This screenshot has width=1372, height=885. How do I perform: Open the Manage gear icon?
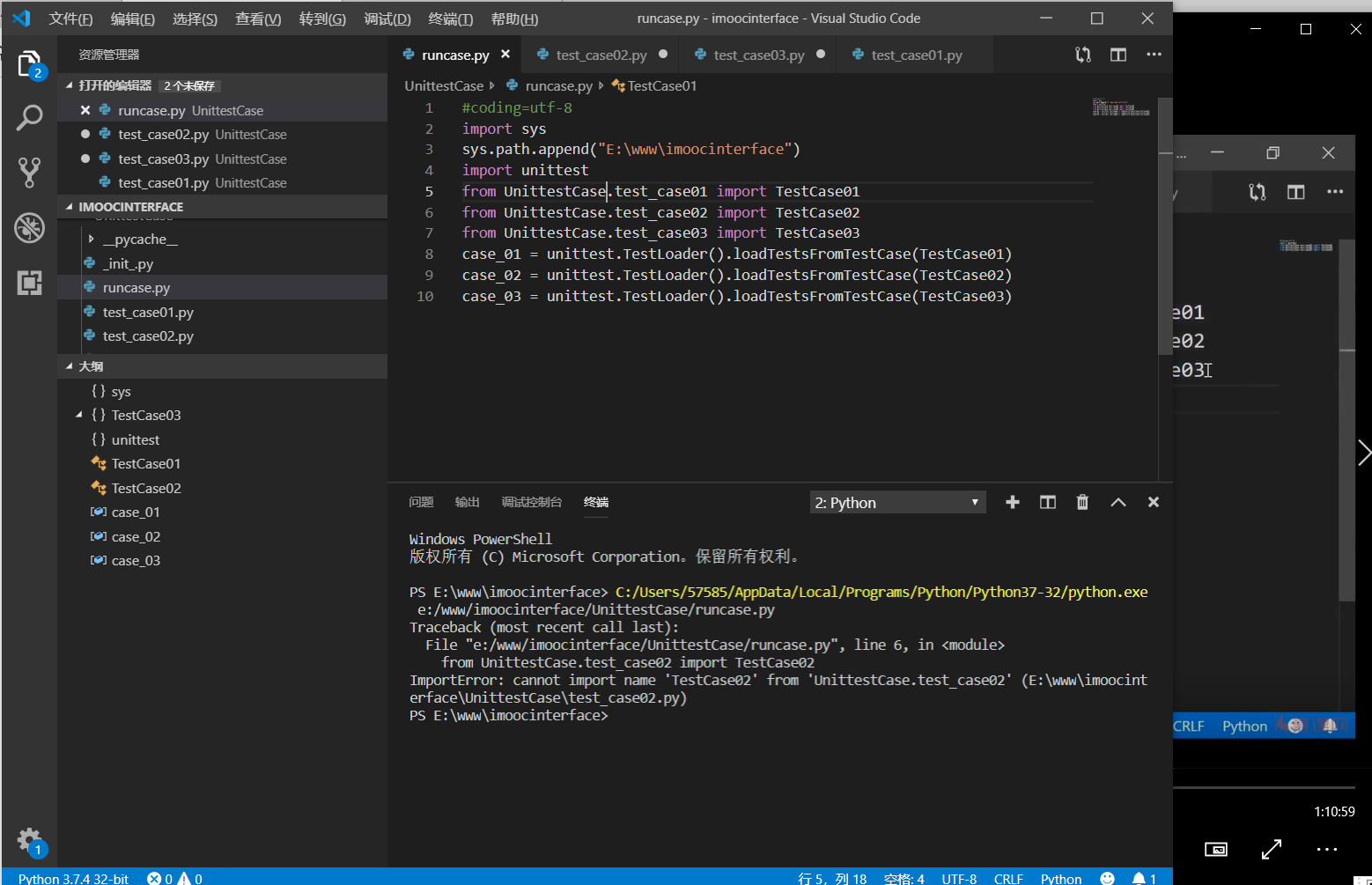pyautogui.click(x=30, y=840)
